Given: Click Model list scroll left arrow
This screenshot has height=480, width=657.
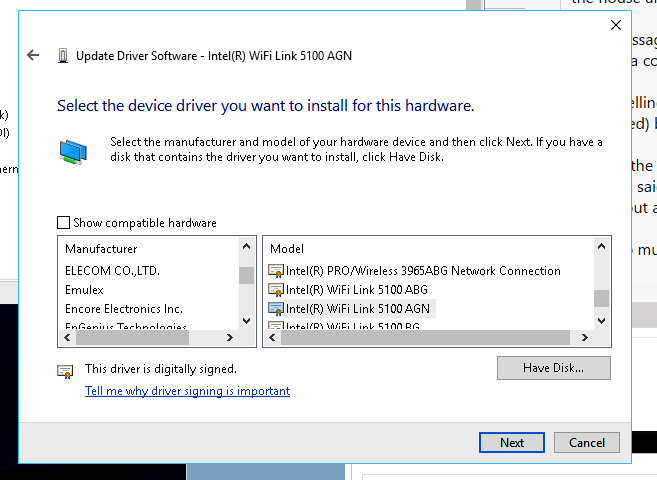Looking at the screenshot, I should pos(272,337).
